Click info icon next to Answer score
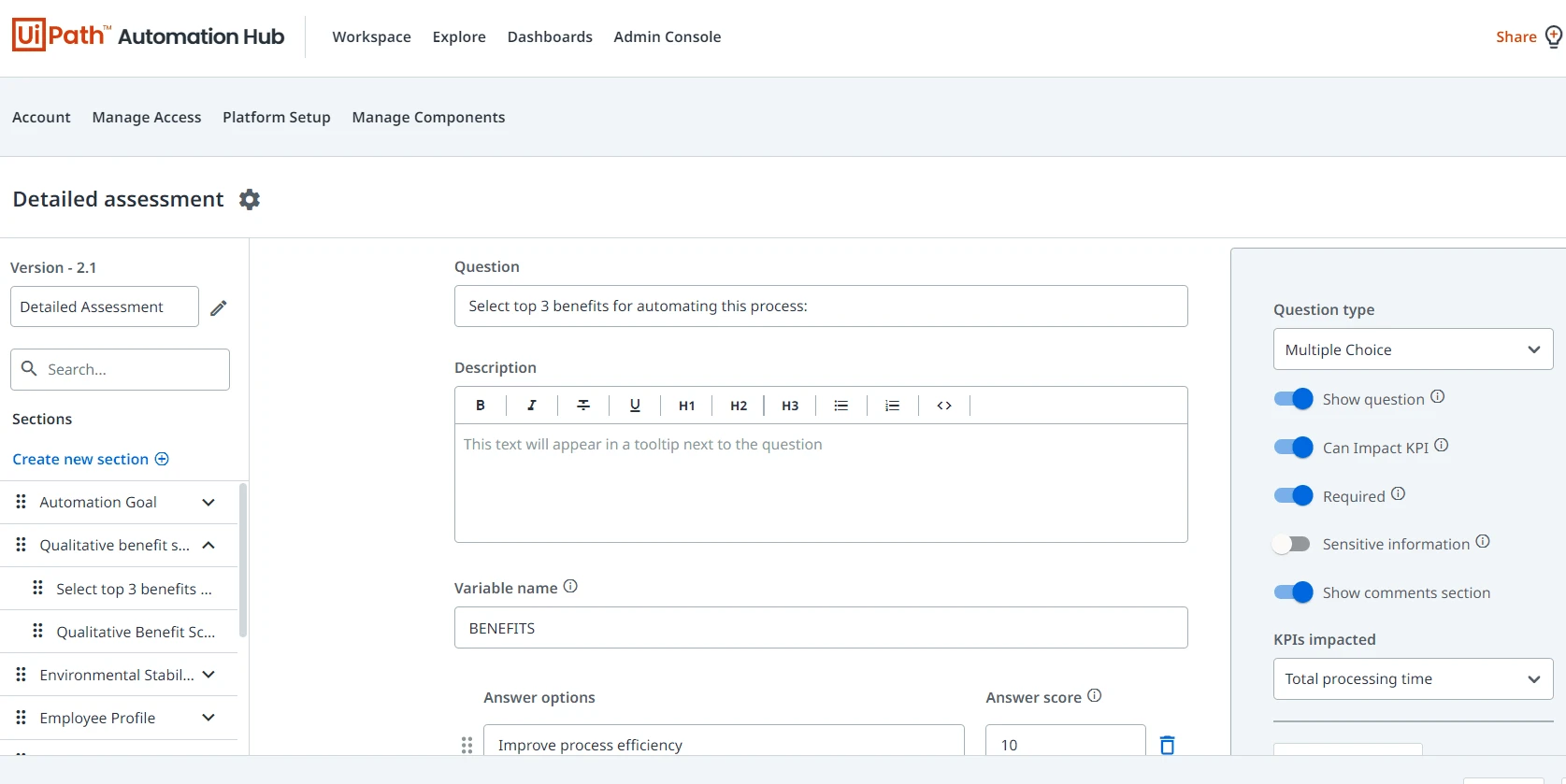Image resolution: width=1566 pixels, height=784 pixels. 1095,696
